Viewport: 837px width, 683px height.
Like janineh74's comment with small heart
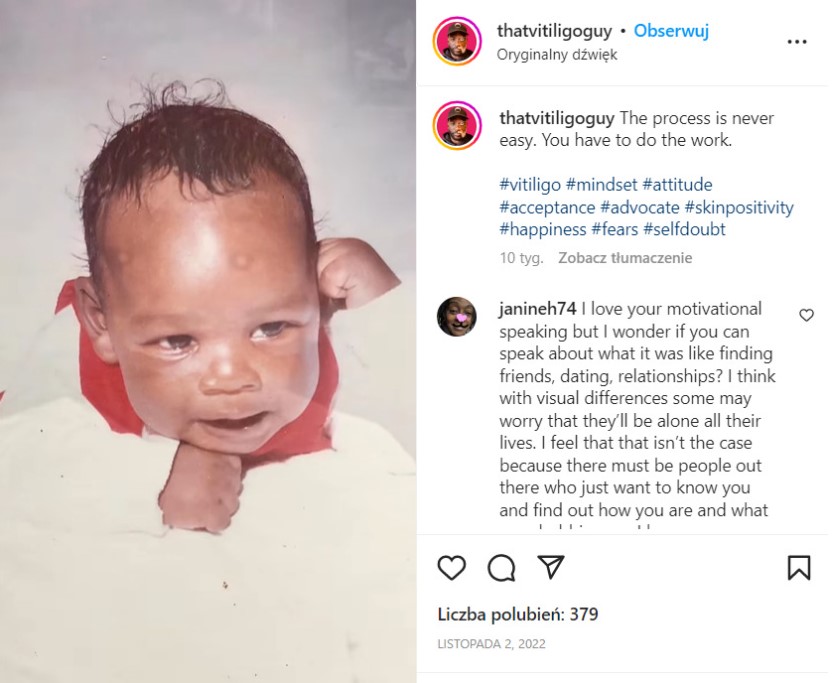tap(806, 315)
